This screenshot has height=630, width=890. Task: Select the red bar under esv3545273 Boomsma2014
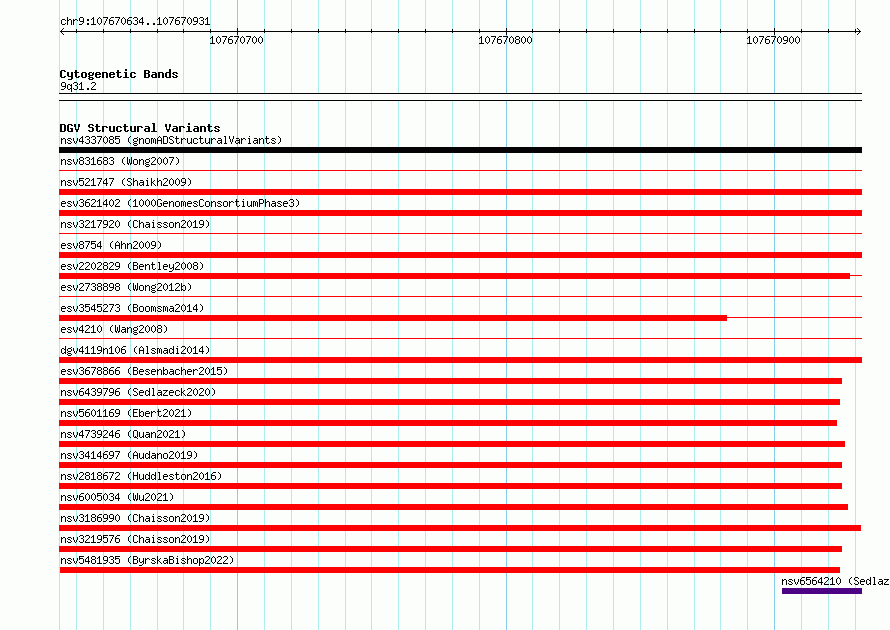coord(393,318)
